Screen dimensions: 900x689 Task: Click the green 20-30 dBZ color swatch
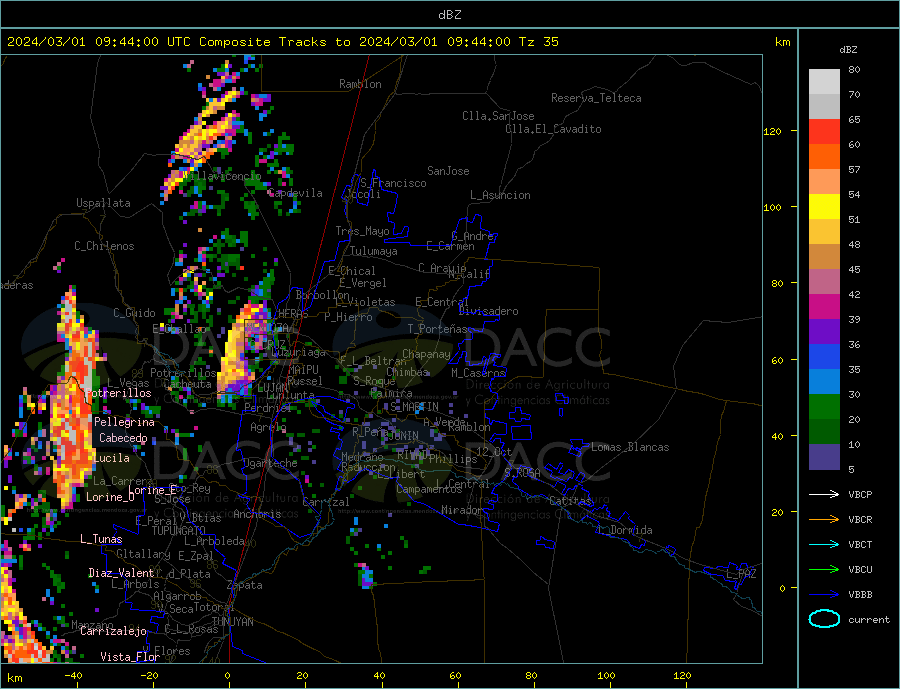point(824,407)
